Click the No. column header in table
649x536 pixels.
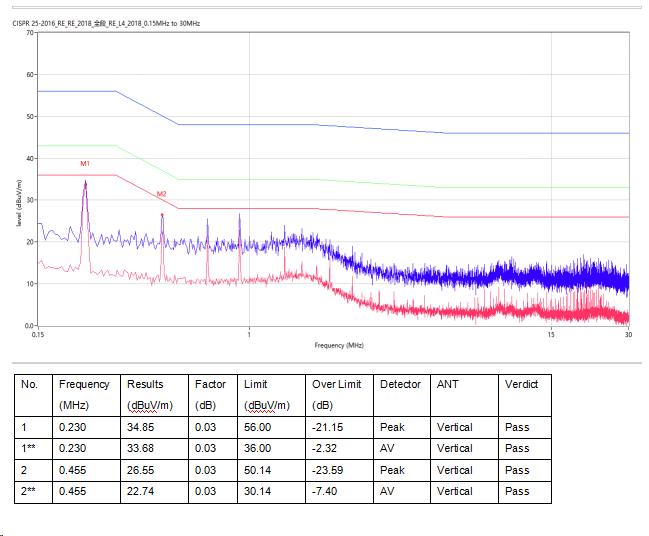click(x=29, y=384)
